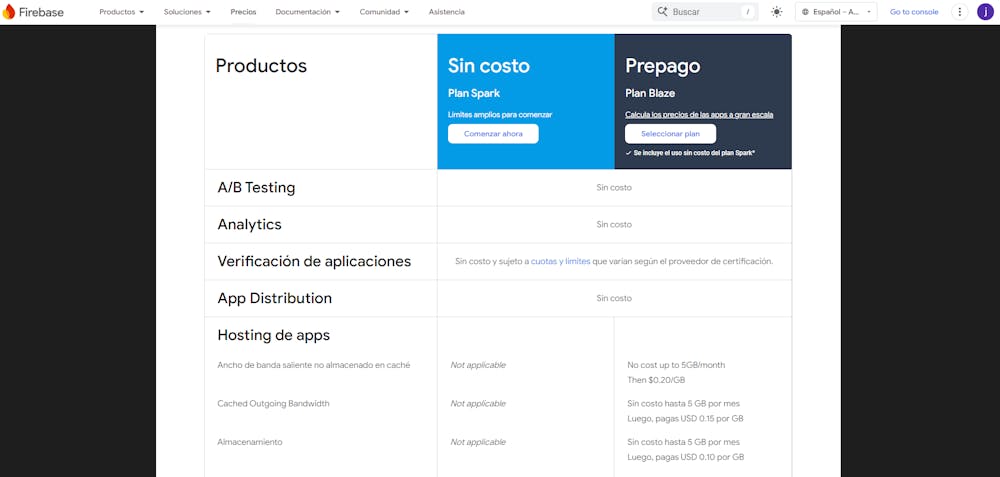Expand the Productos dropdown menu
The height and width of the screenshot is (477, 1000).
click(x=121, y=12)
